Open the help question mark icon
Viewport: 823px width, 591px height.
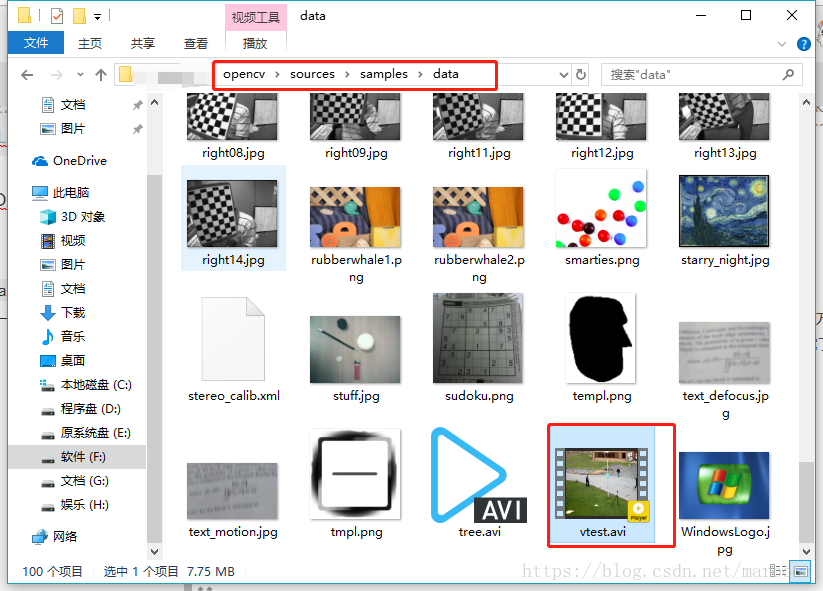(803, 44)
